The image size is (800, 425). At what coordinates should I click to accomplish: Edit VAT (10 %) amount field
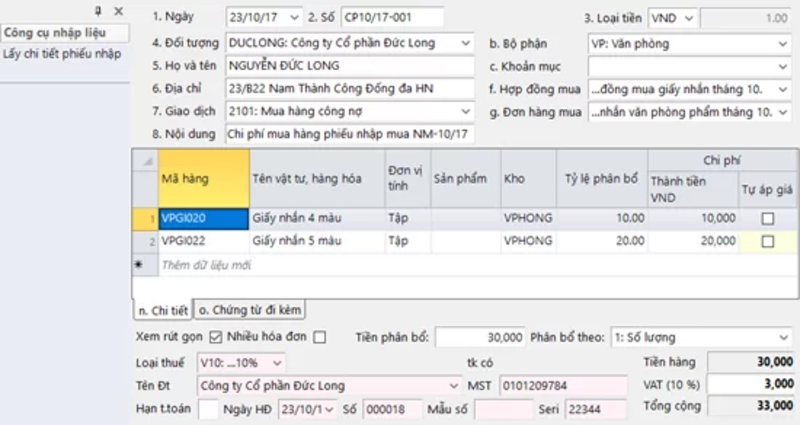pos(751,384)
